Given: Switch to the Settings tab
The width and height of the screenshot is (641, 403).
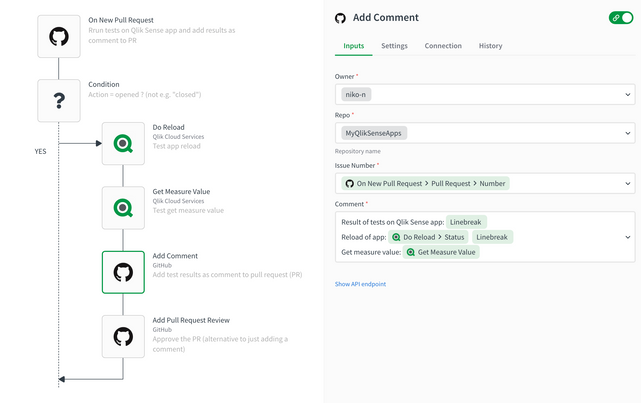Looking at the screenshot, I should (394, 46).
